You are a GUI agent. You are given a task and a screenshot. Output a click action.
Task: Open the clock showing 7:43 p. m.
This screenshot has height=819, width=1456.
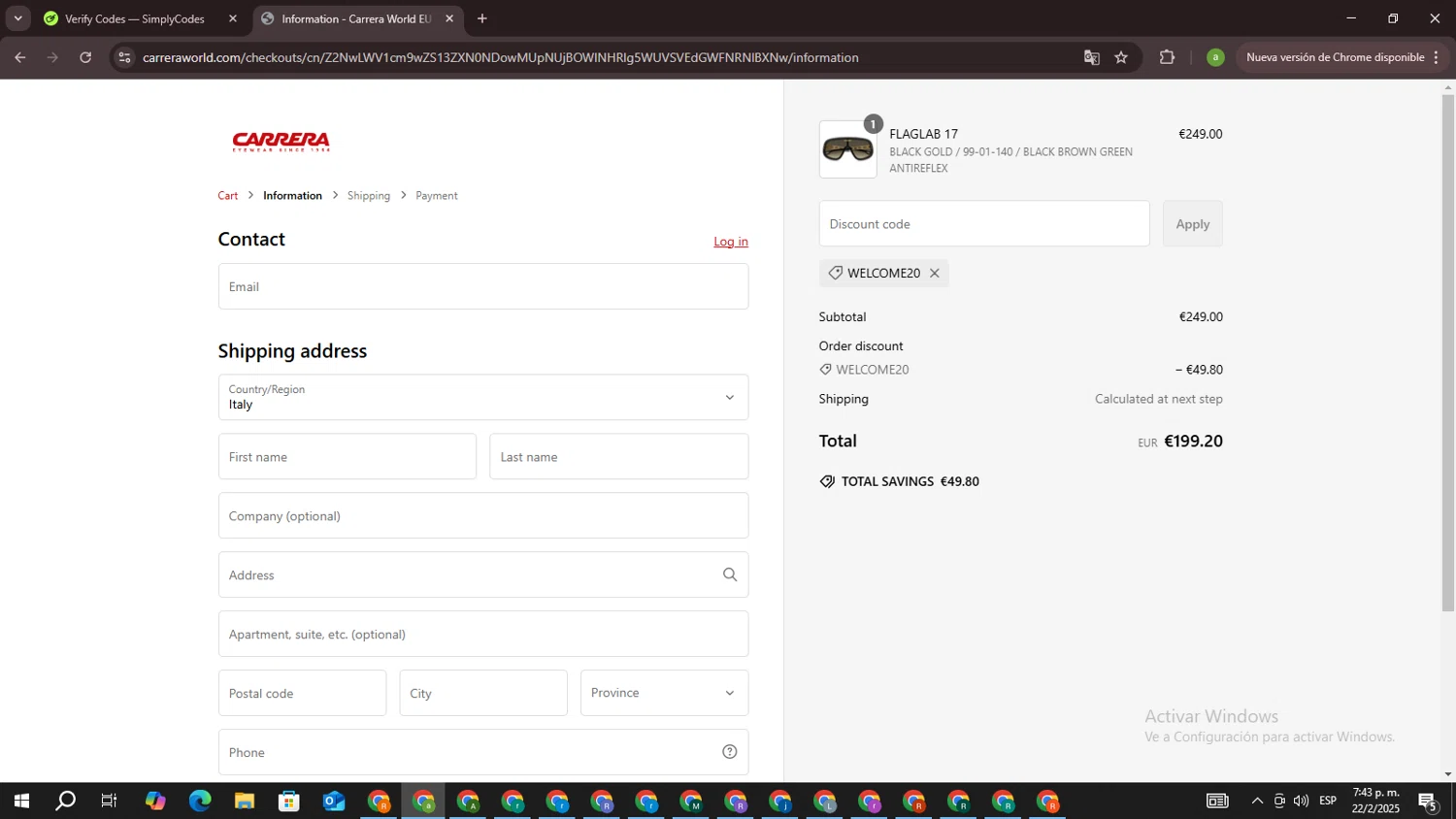[1376, 802]
